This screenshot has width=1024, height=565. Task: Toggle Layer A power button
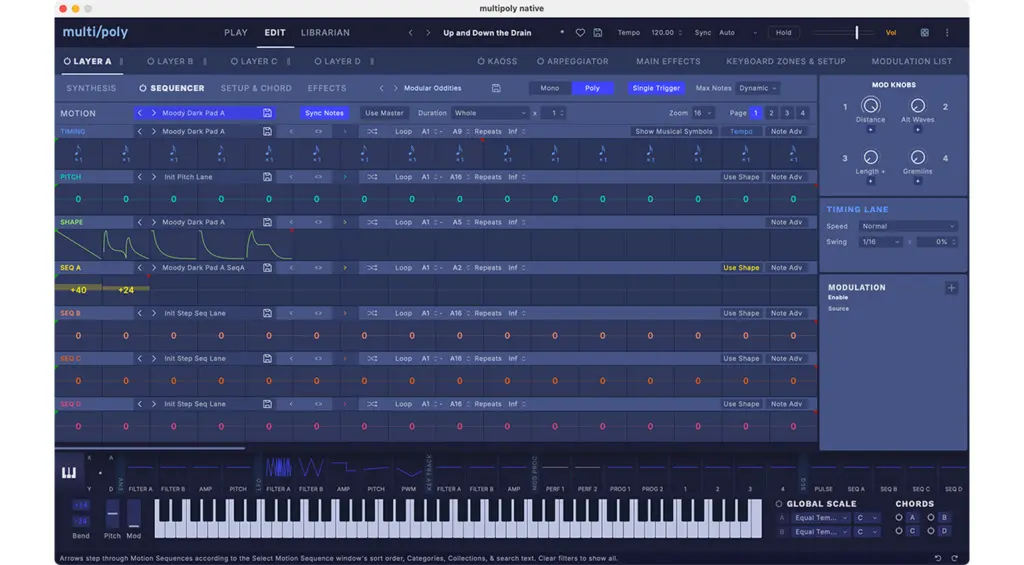click(x=67, y=61)
